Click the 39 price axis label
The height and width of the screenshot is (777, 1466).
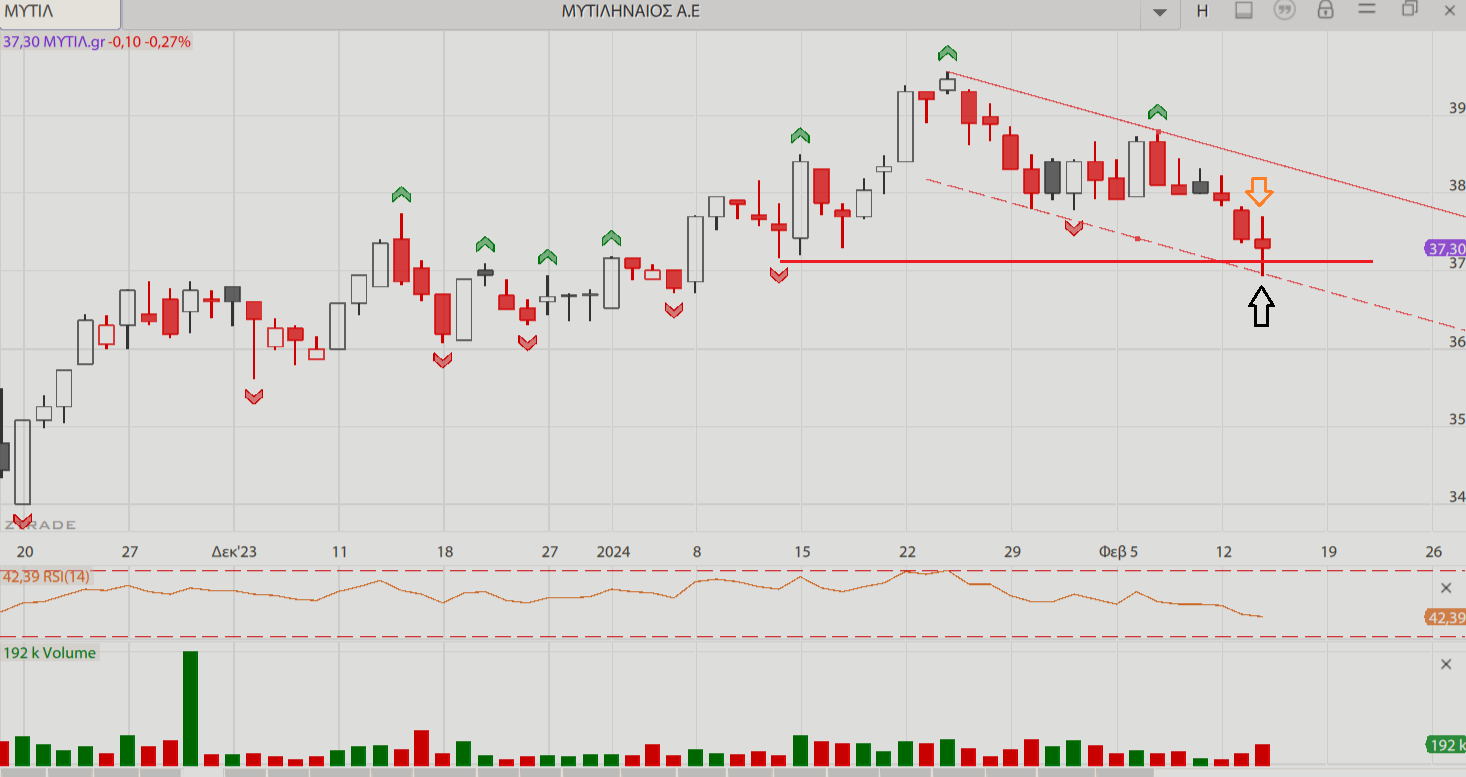point(1456,108)
